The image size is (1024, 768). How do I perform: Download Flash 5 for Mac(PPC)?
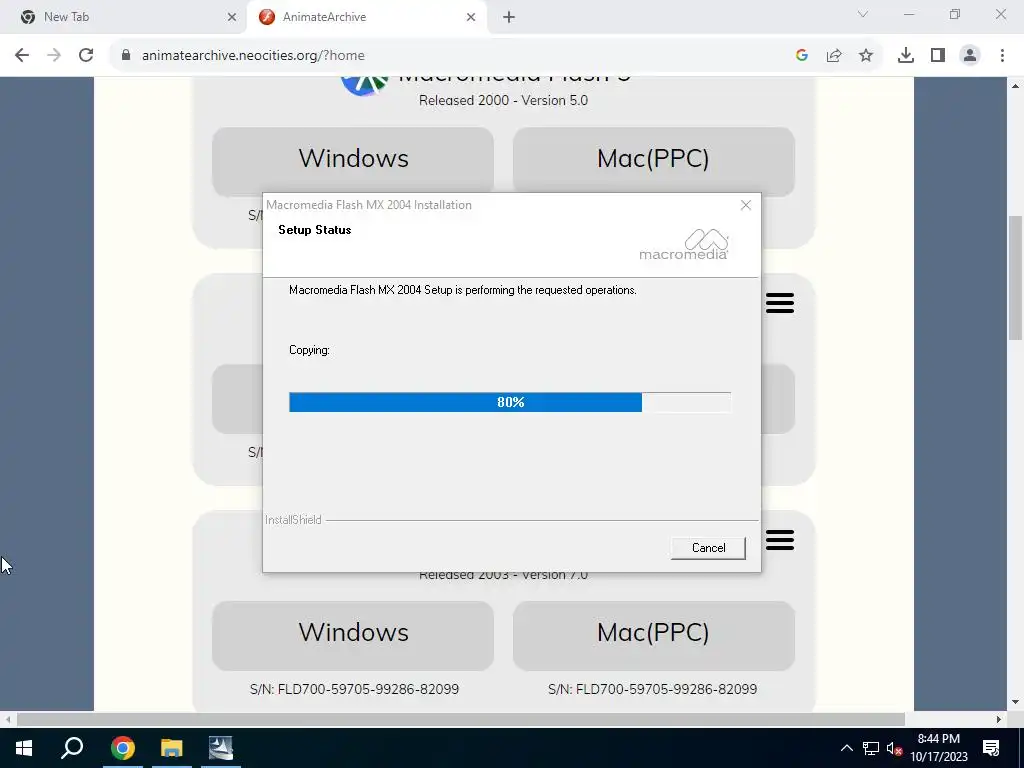pos(653,161)
